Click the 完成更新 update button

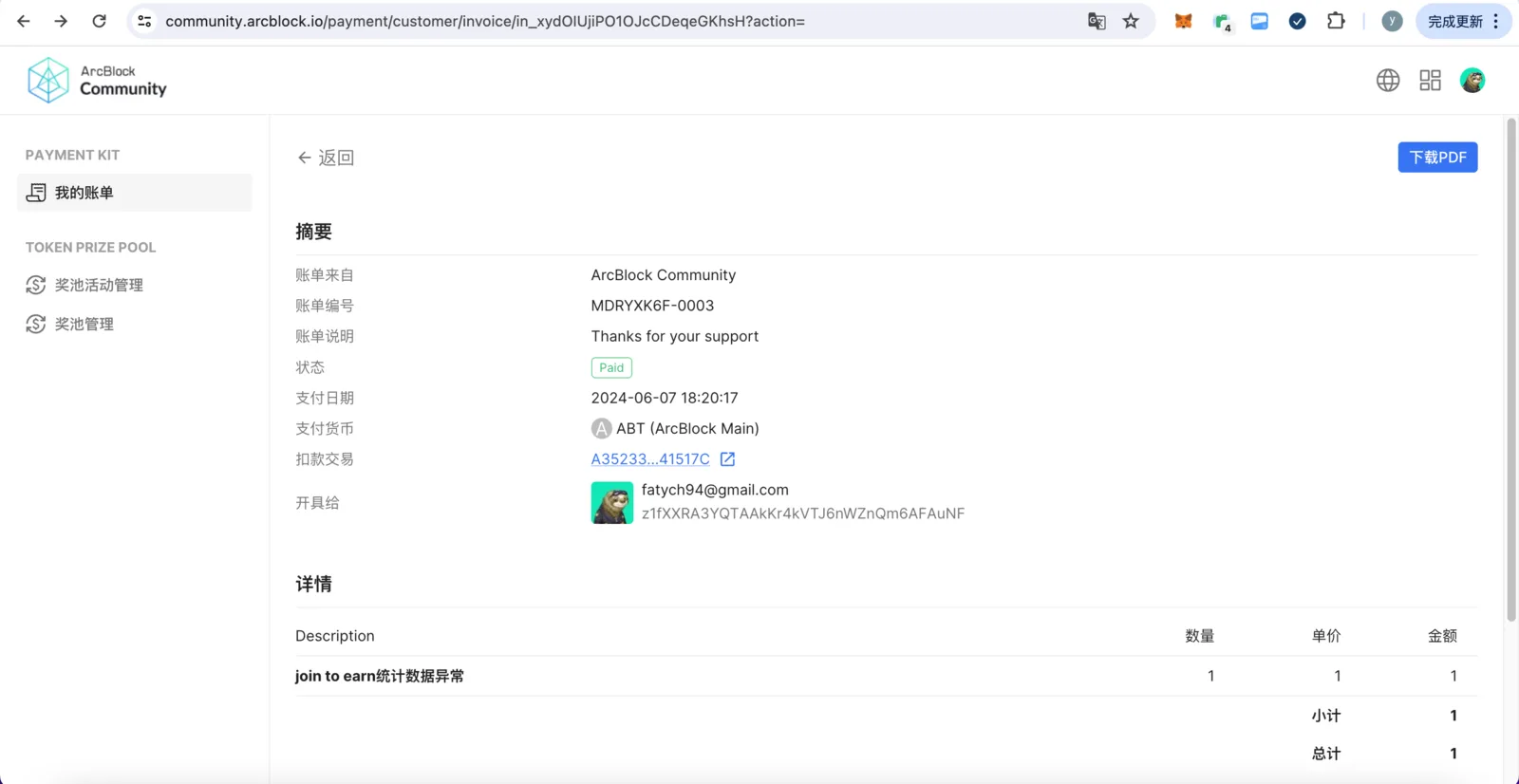(1463, 21)
